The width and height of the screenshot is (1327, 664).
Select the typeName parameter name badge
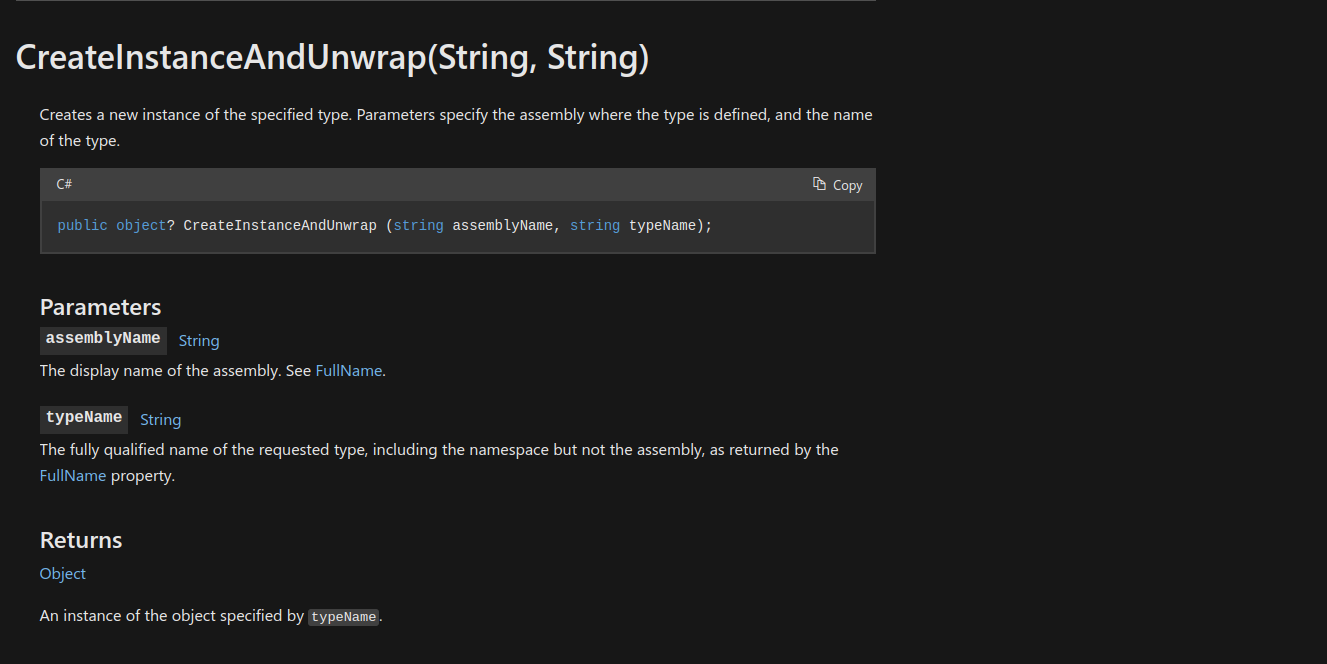(84, 418)
